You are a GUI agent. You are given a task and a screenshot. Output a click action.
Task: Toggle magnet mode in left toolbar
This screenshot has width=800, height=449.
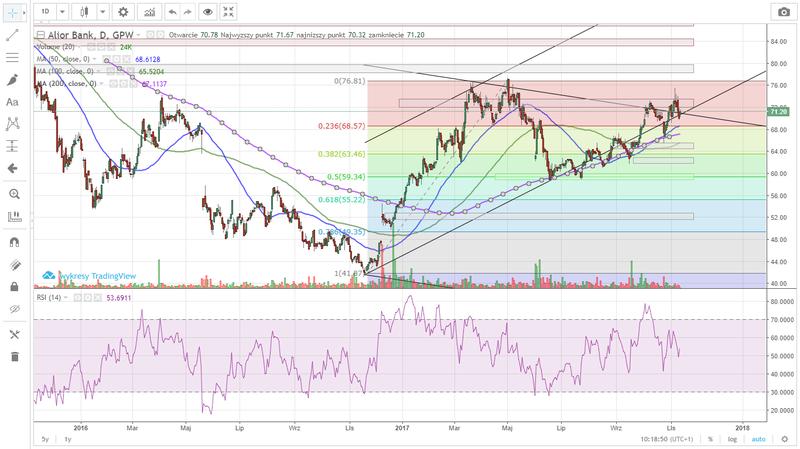tap(14, 241)
